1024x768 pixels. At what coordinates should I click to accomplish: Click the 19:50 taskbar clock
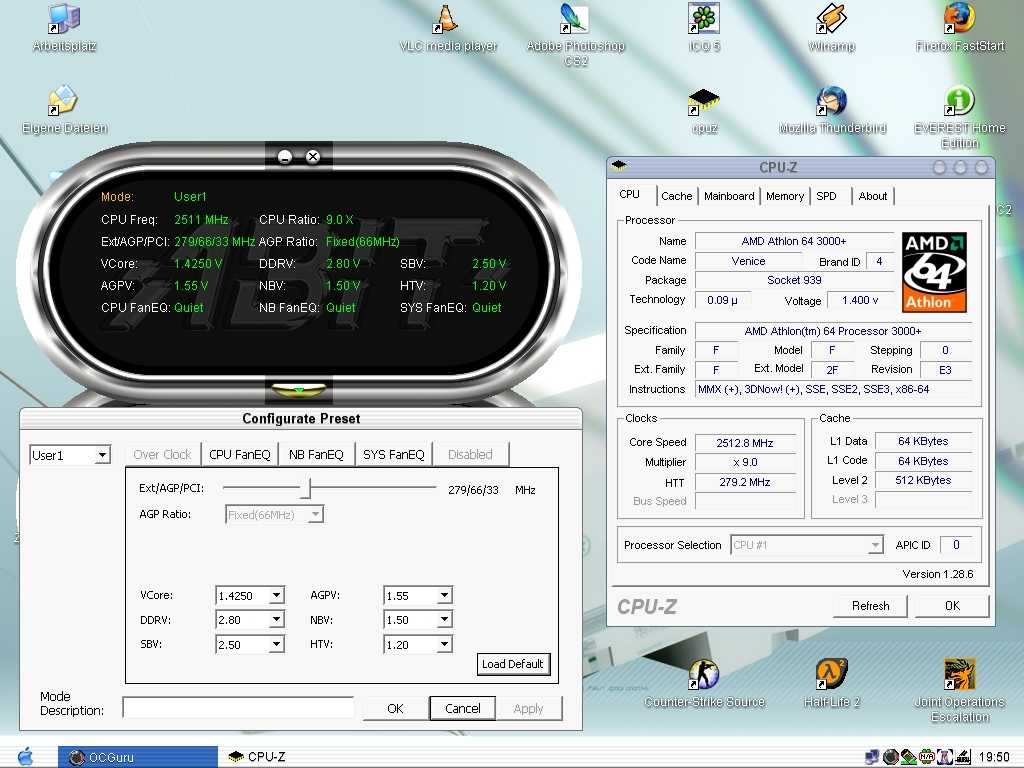[x=994, y=757]
